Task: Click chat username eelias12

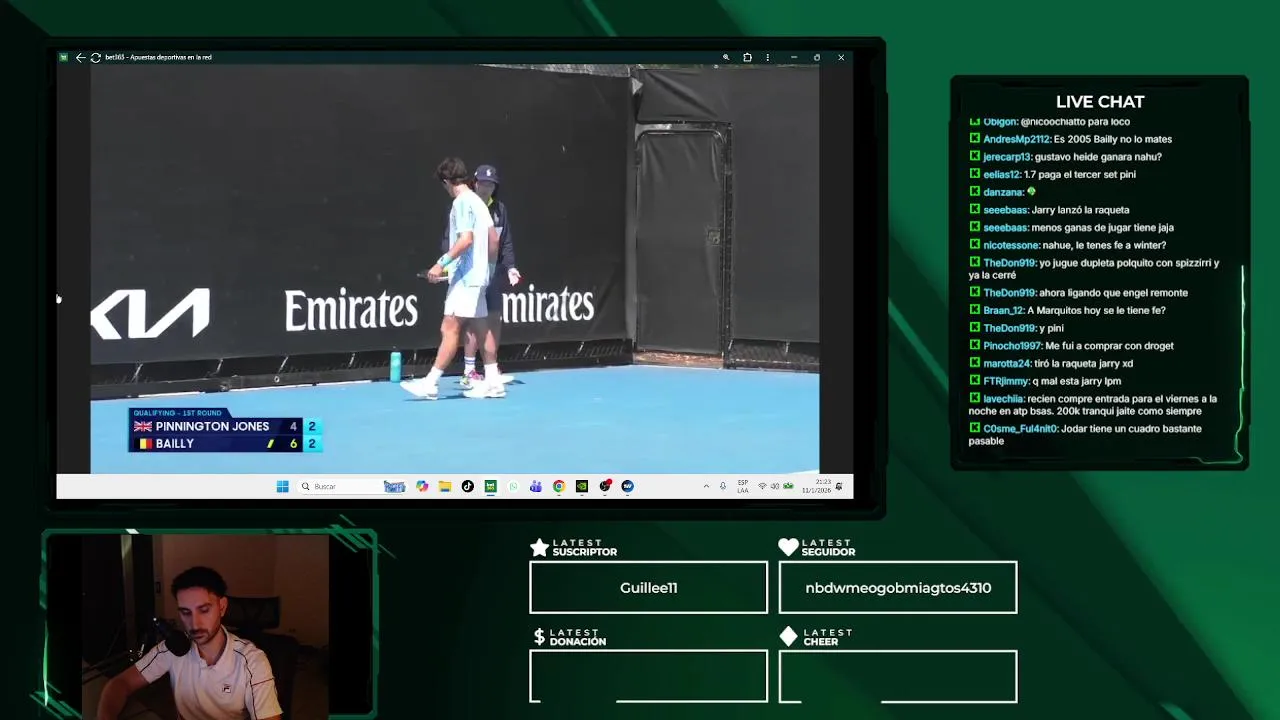Action: pyautogui.click(x=1002, y=174)
